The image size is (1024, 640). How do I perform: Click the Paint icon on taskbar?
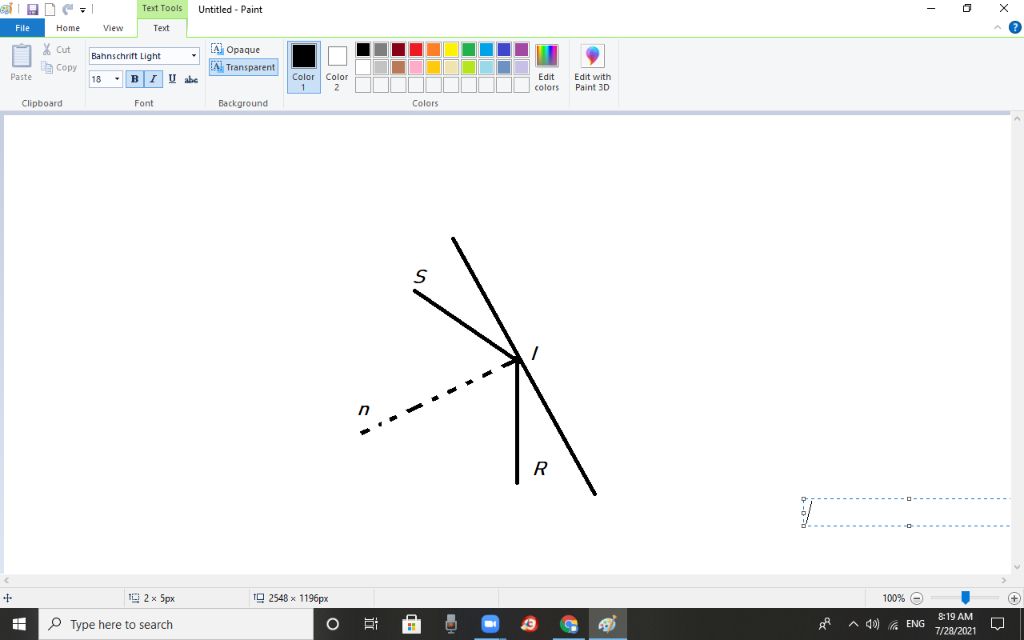(608, 624)
